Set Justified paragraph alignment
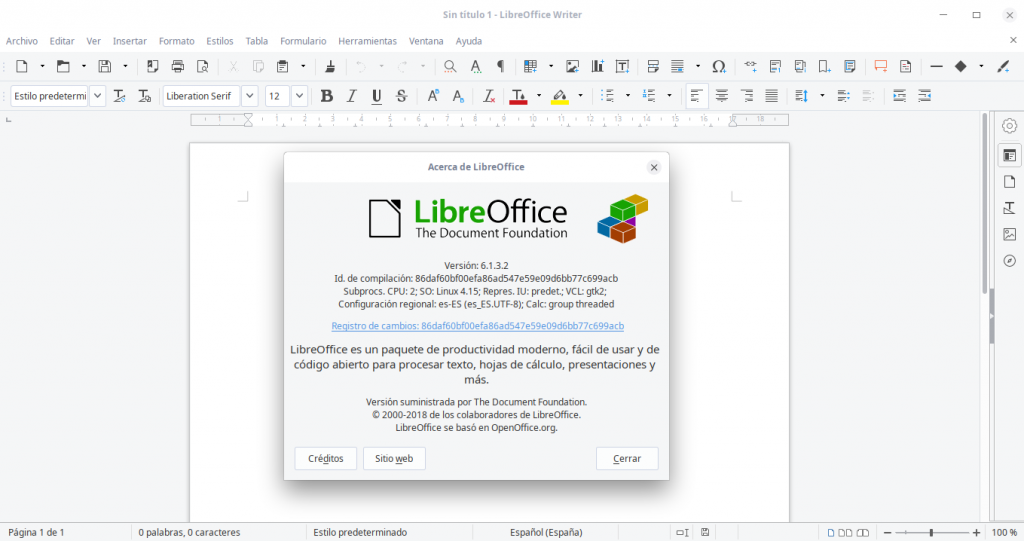 [771, 96]
